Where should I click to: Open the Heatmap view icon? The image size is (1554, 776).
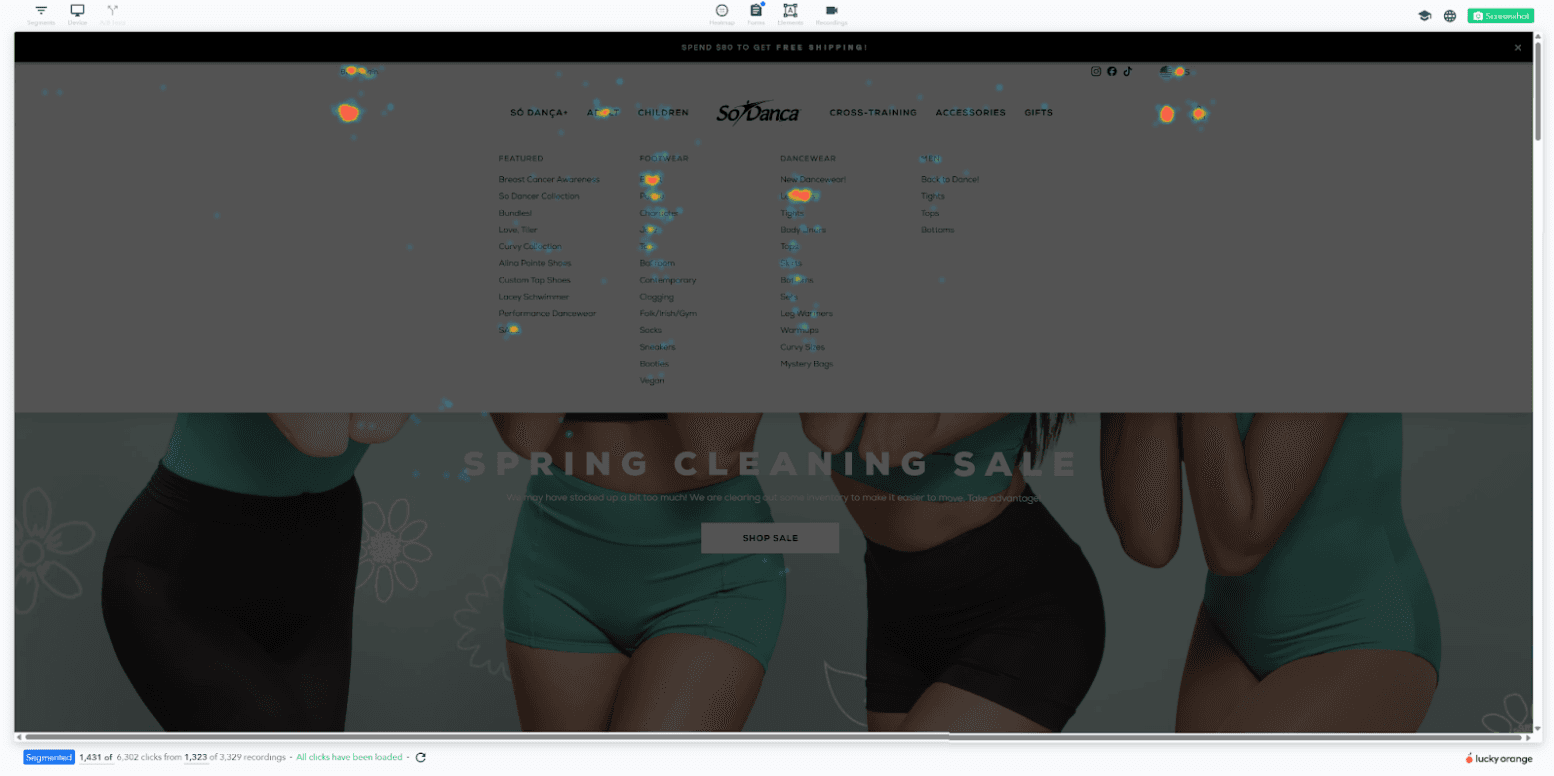click(722, 12)
